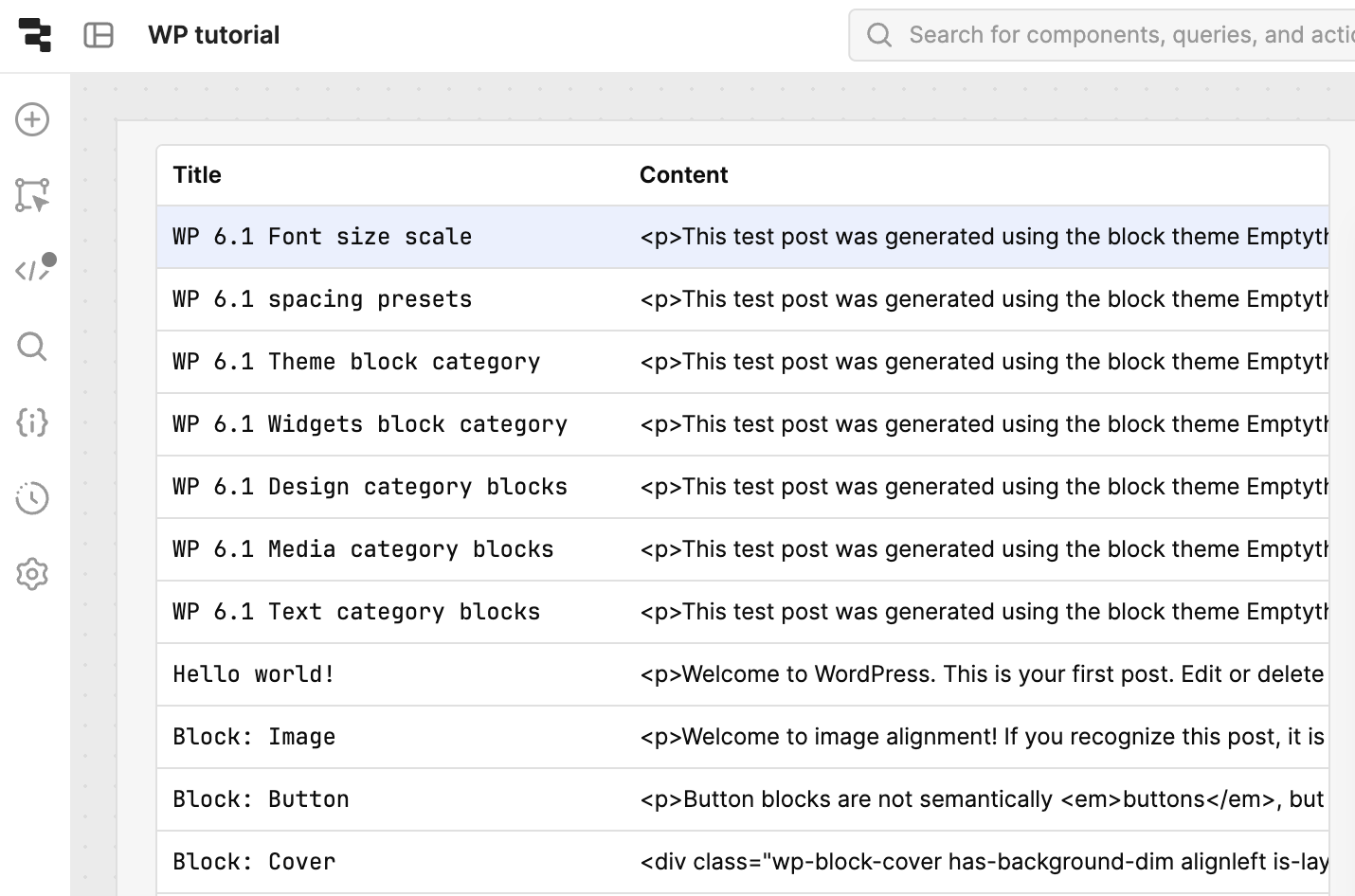Open the Add component plus icon
The image size is (1355, 896).
pos(32,119)
